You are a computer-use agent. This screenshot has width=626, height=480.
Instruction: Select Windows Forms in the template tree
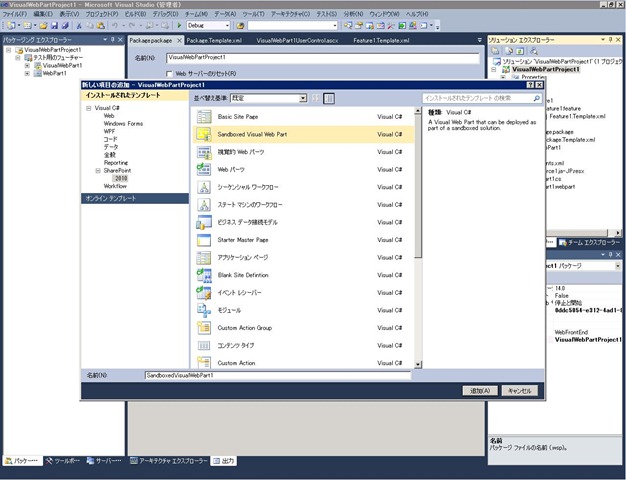pyautogui.click(x=123, y=124)
